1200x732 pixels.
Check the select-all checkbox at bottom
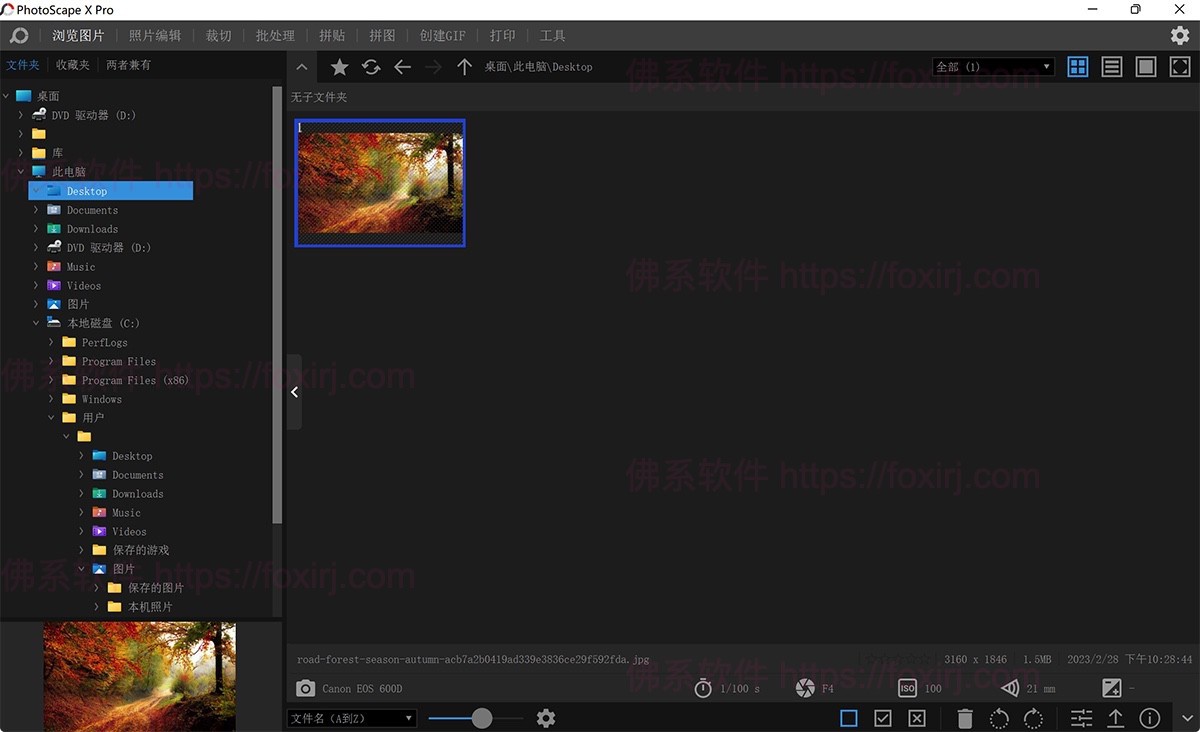tap(882, 718)
